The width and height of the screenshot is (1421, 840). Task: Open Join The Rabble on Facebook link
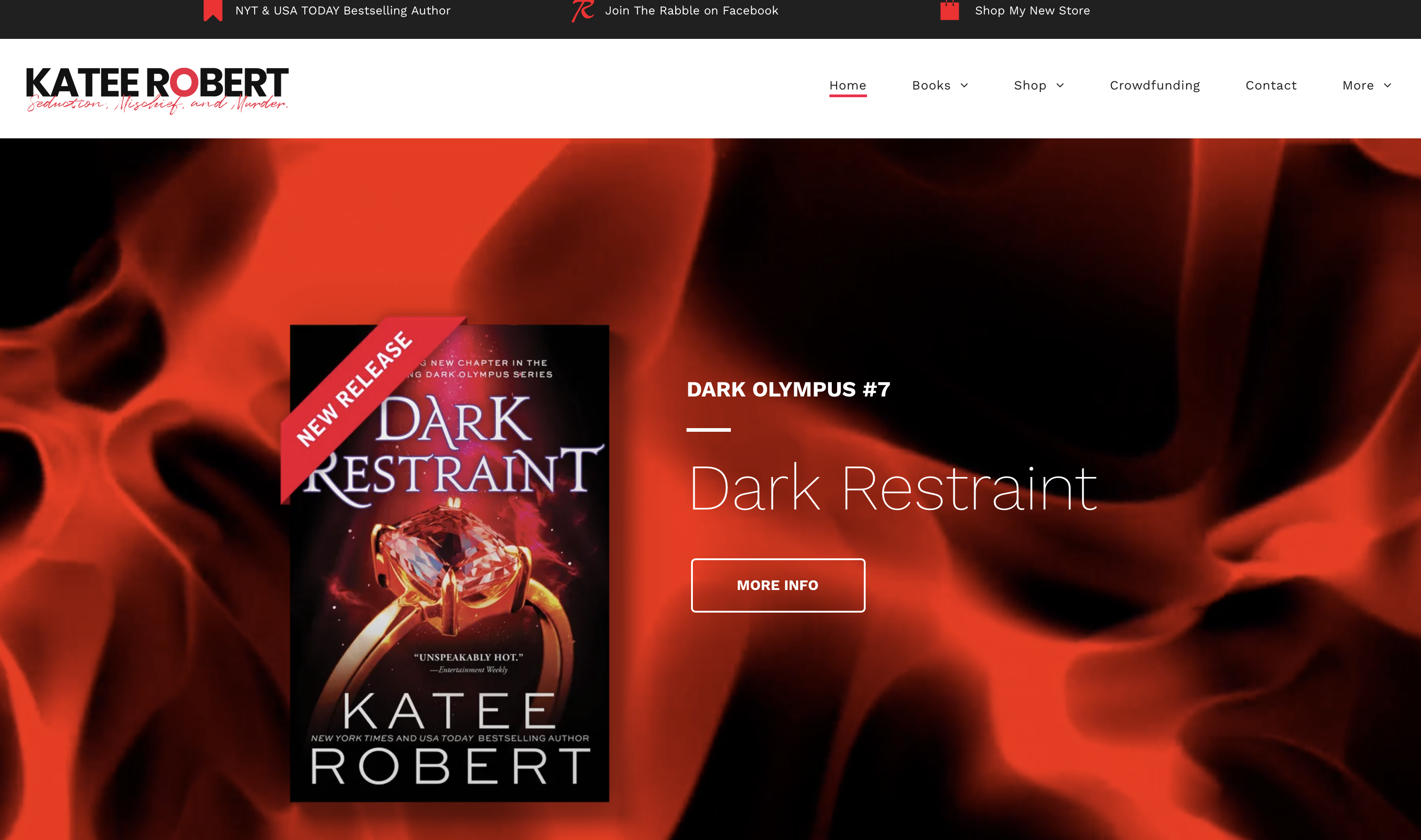pyautogui.click(x=691, y=11)
